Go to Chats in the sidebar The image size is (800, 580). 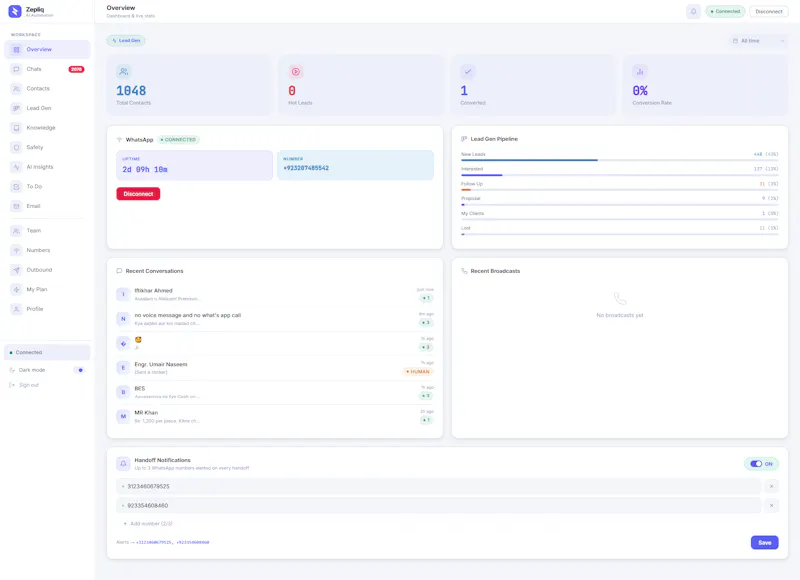point(47,69)
